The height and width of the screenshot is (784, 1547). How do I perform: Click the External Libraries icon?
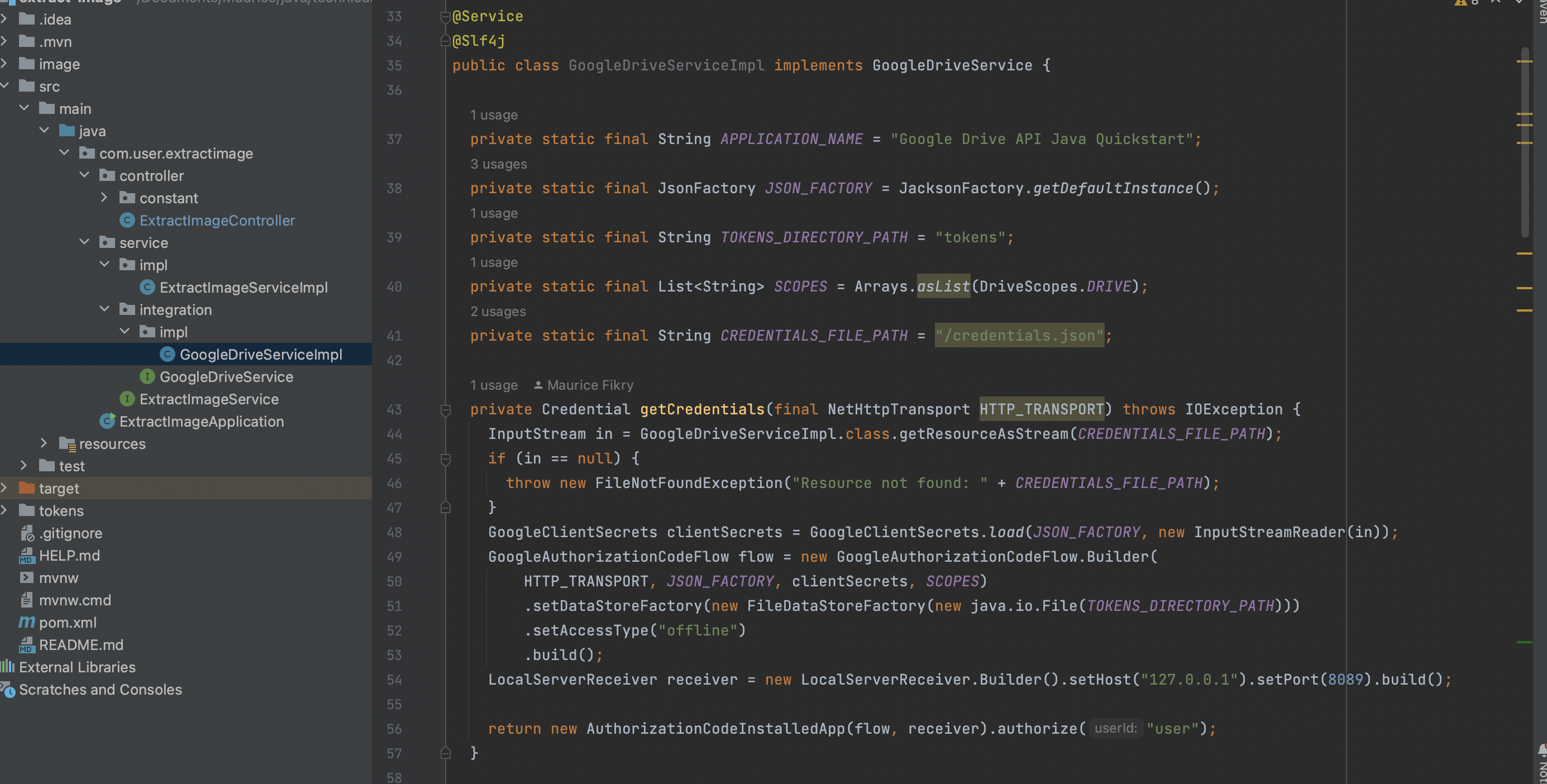(x=8, y=667)
